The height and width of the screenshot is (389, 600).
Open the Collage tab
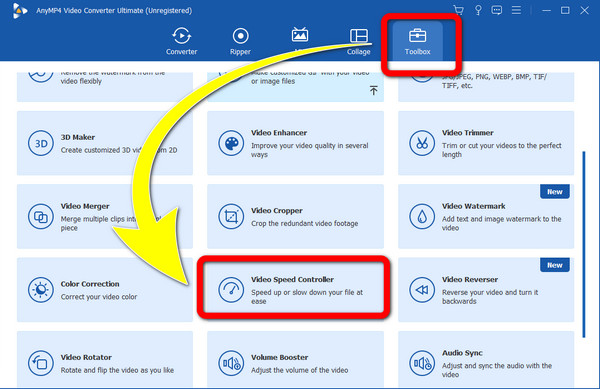359,41
